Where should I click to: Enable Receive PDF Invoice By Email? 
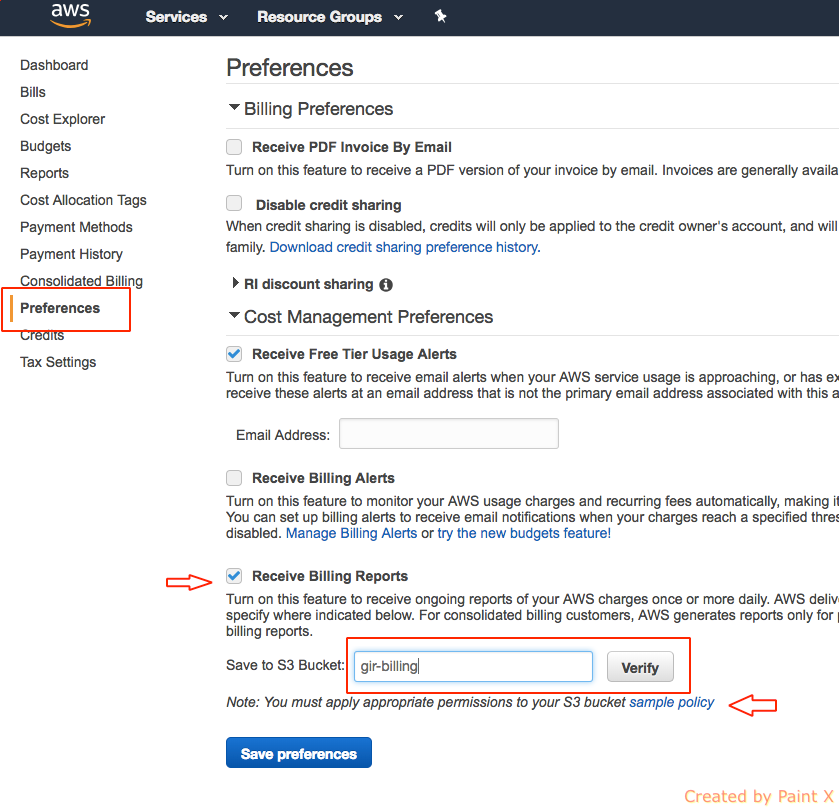(x=233, y=146)
